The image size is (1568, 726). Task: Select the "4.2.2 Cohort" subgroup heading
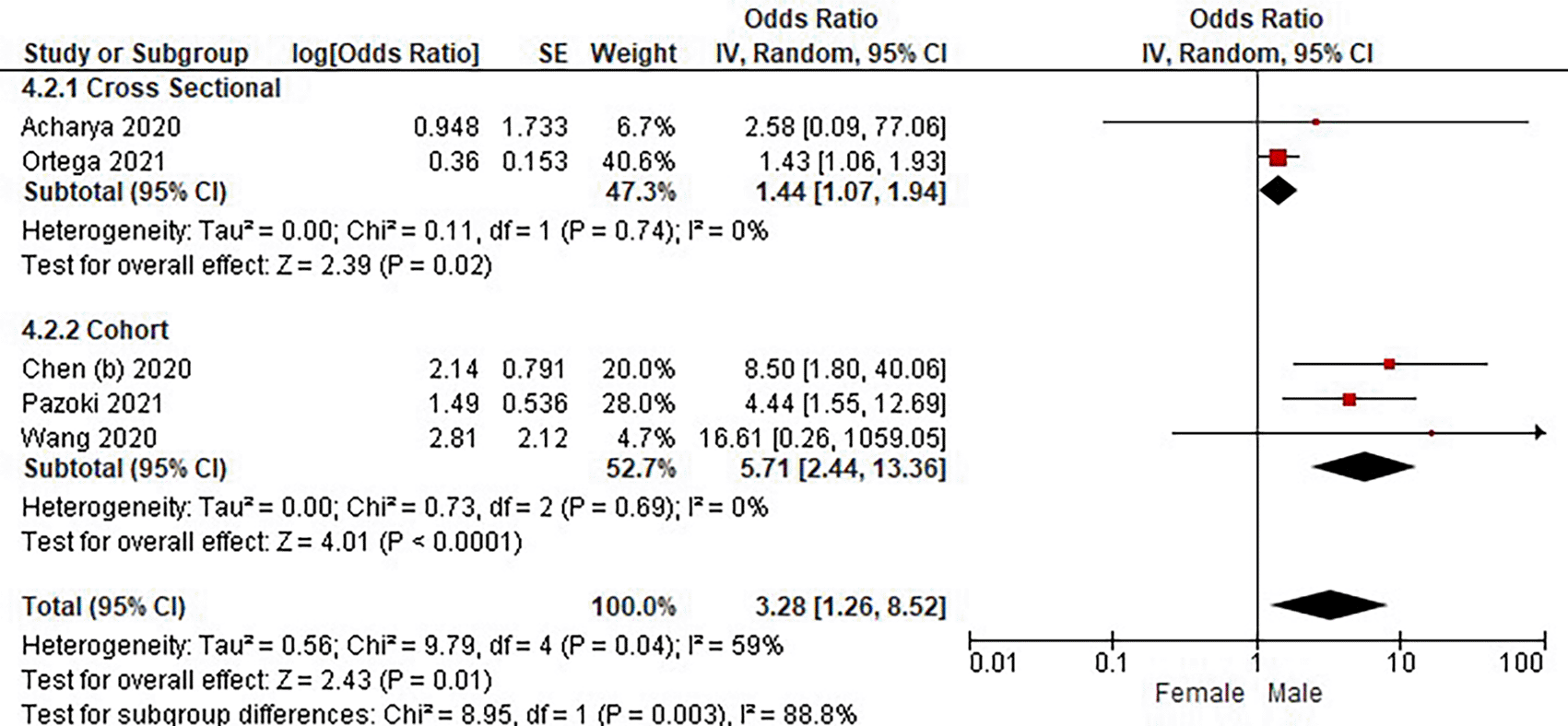(95, 330)
